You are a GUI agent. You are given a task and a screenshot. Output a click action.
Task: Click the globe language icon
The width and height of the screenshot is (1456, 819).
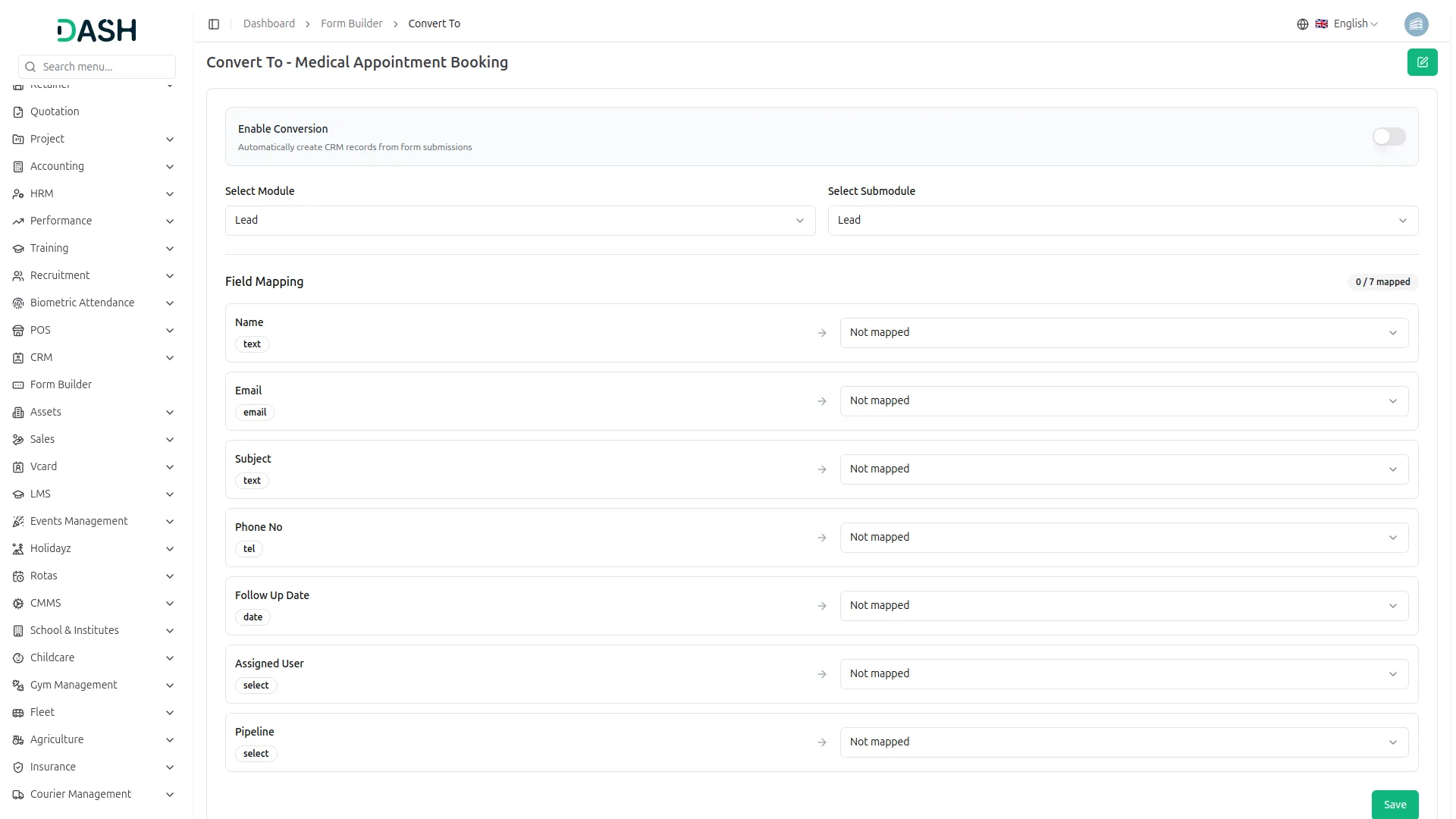pyautogui.click(x=1302, y=24)
